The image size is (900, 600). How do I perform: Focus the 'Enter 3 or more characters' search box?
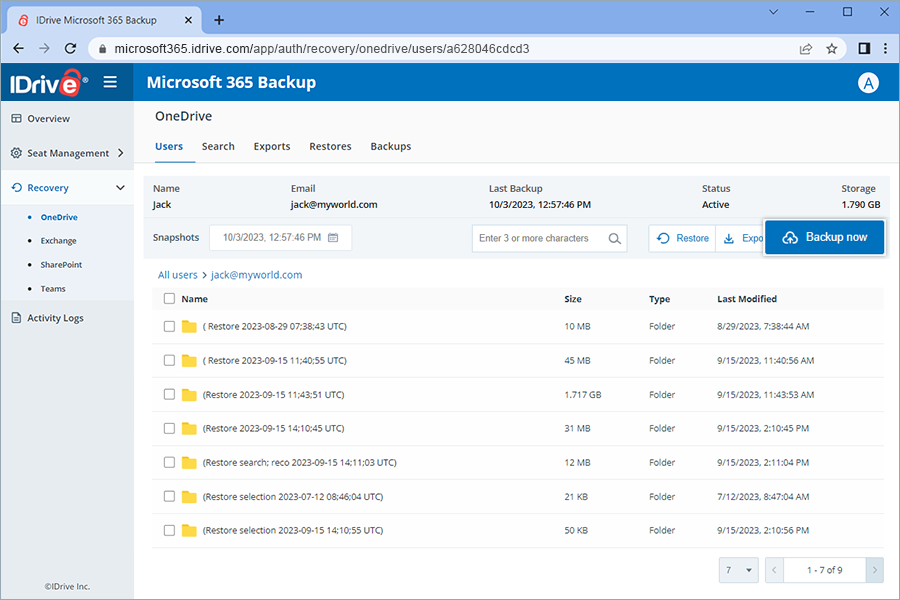tap(549, 238)
